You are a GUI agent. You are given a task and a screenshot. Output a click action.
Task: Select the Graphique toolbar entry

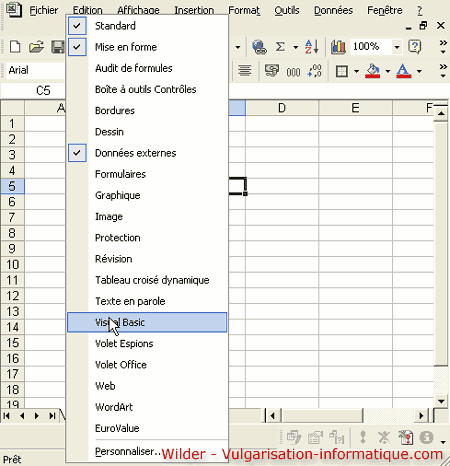[x=147, y=195]
